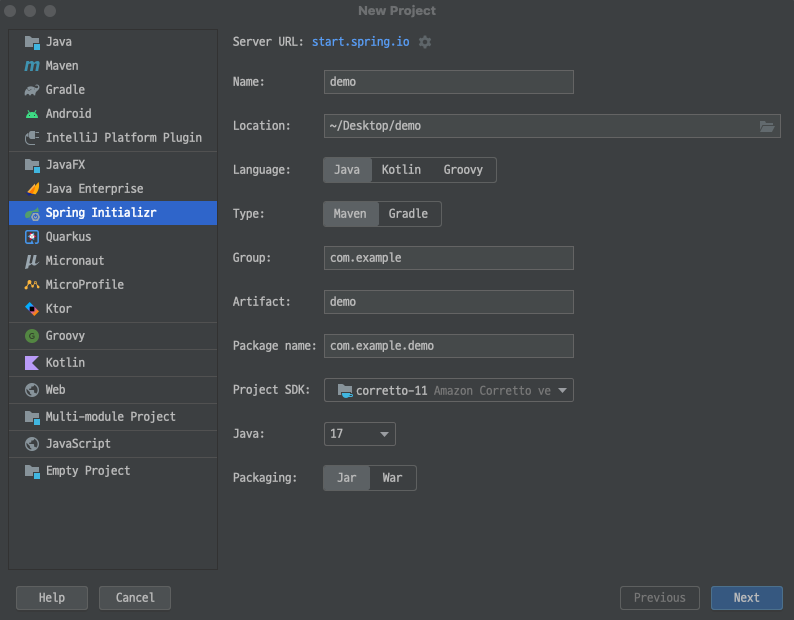794x620 pixels.
Task: Click the Previous button
Action: [x=660, y=598]
